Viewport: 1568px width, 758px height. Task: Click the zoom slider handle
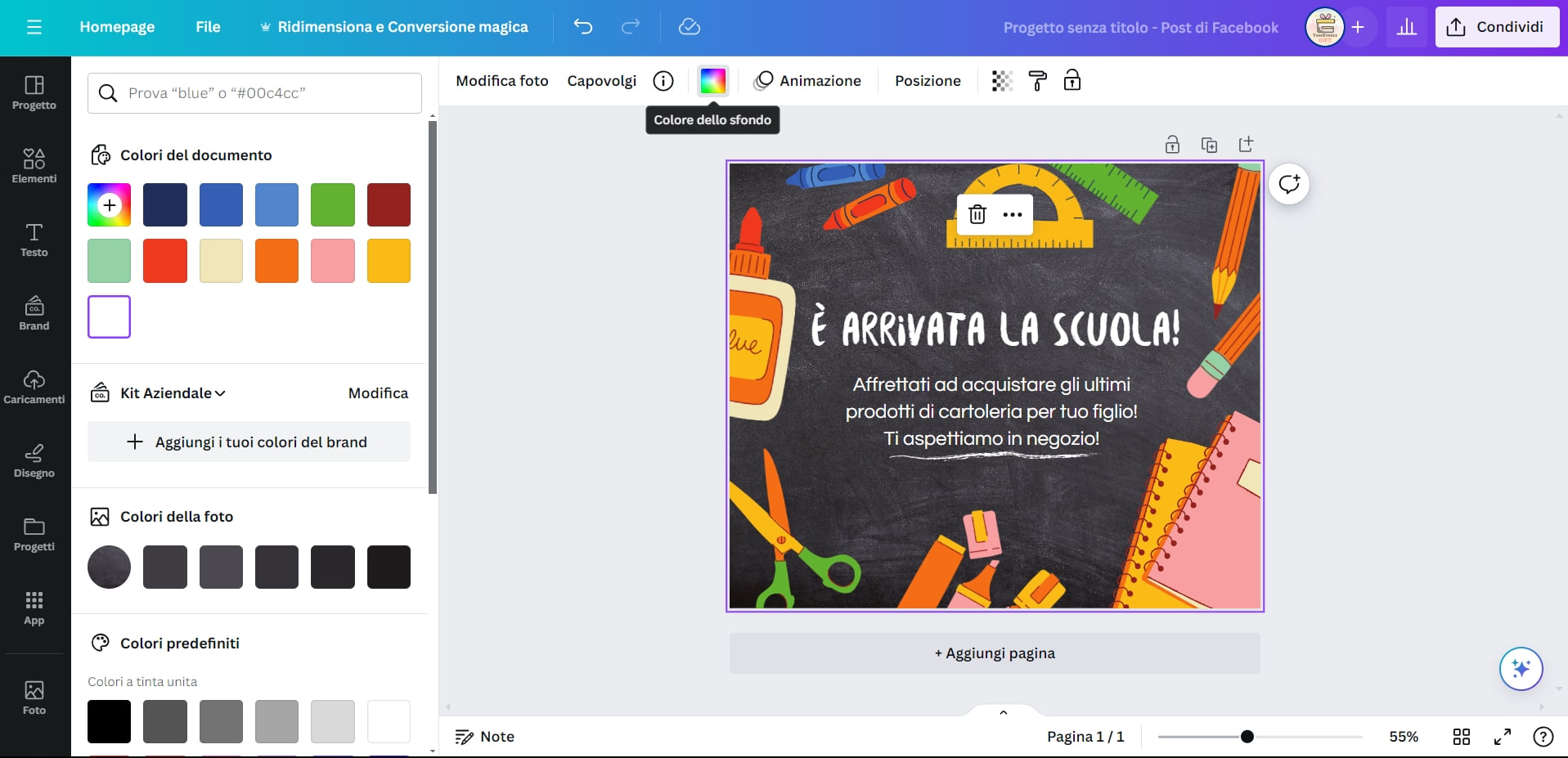tap(1247, 737)
